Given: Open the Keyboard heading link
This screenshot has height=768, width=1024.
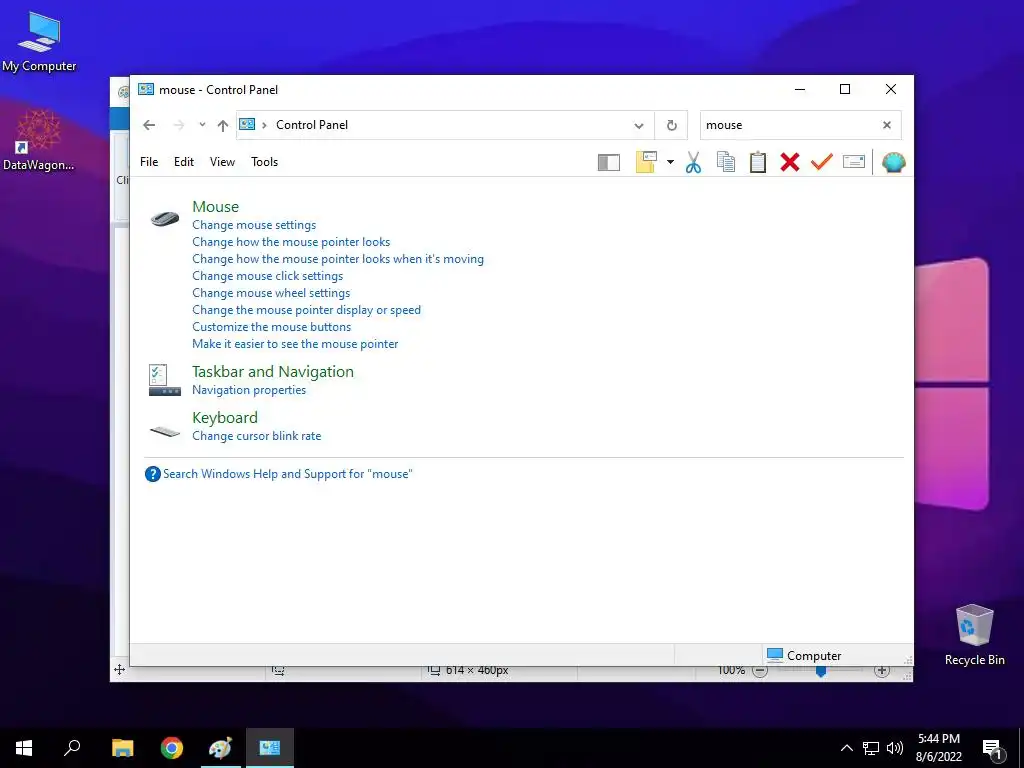Looking at the screenshot, I should [x=225, y=417].
